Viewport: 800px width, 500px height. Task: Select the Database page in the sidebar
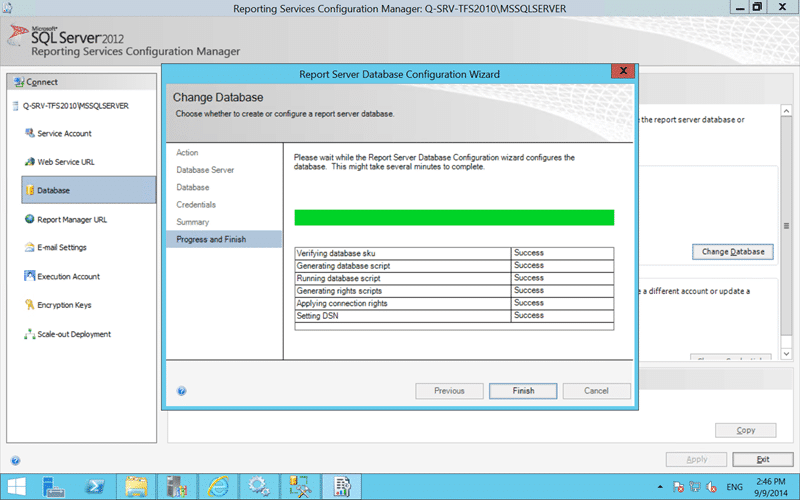point(89,190)
